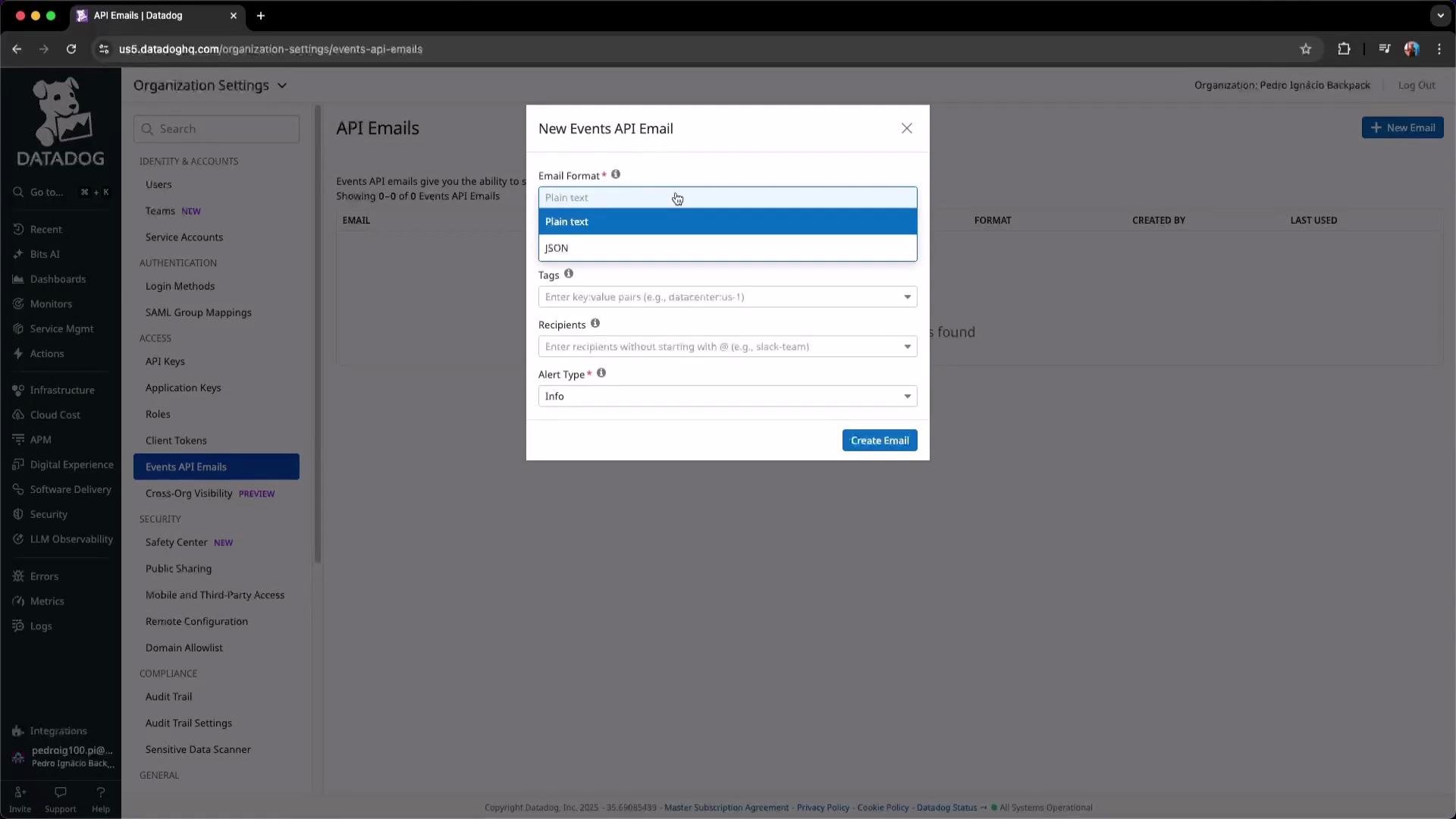
Task: Open Metrics in the sidebar
Action: tap(47, 601)
